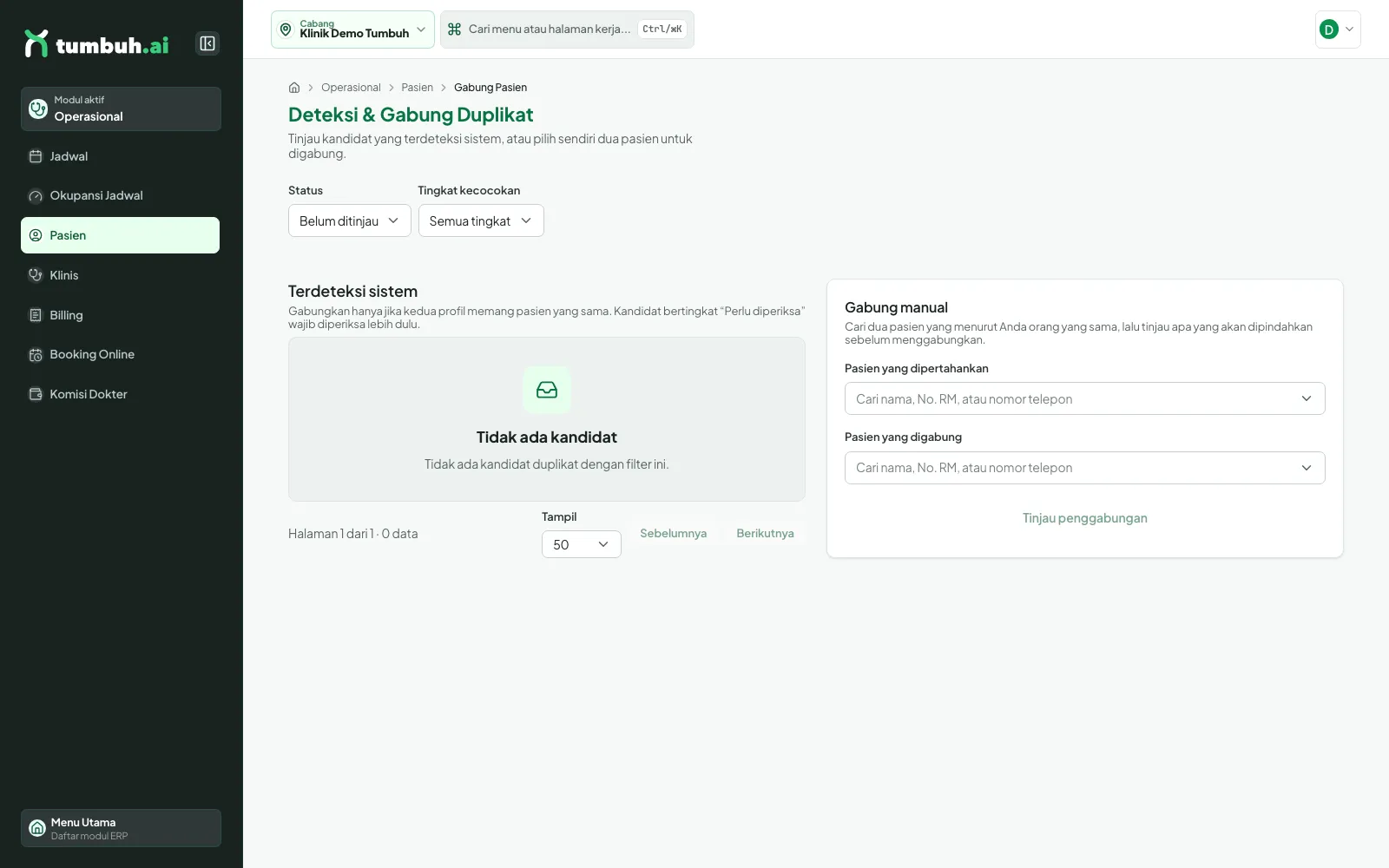Click the Booking Online calendar icon

pyautogui.click(x=36, y=354)
